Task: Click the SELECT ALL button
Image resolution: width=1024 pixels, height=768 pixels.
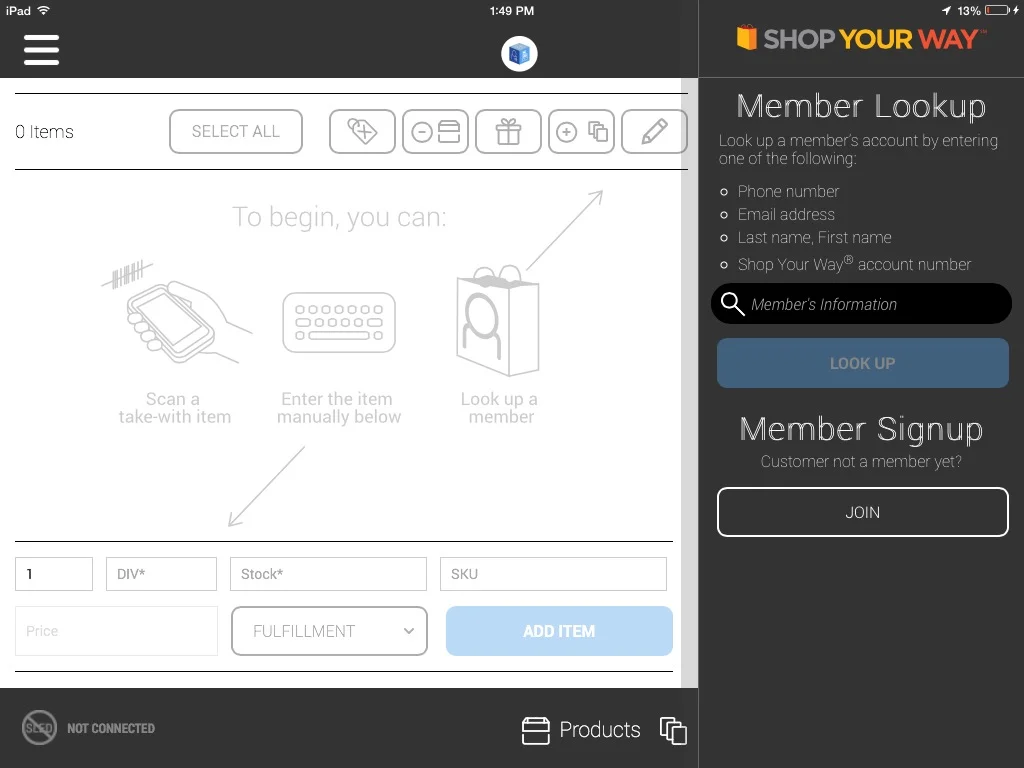Action: click(x=236, y=131)
